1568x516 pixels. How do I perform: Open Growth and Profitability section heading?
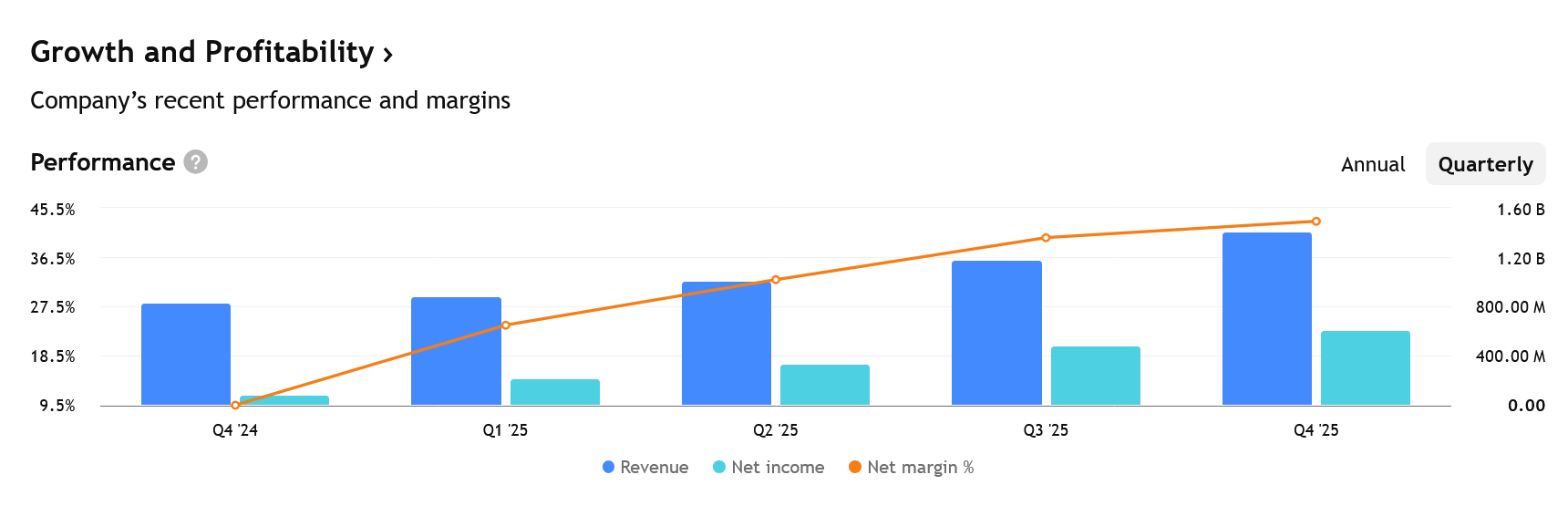[201, 52]
